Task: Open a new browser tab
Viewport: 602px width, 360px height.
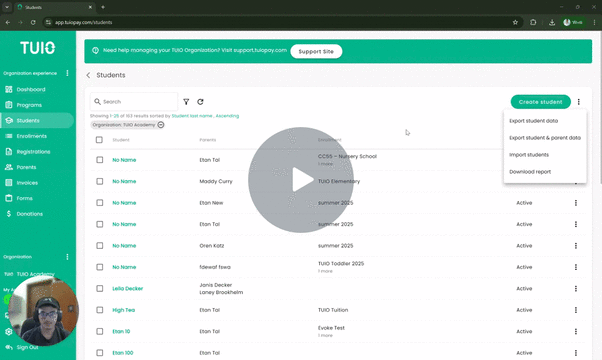Action: point(103,7)
